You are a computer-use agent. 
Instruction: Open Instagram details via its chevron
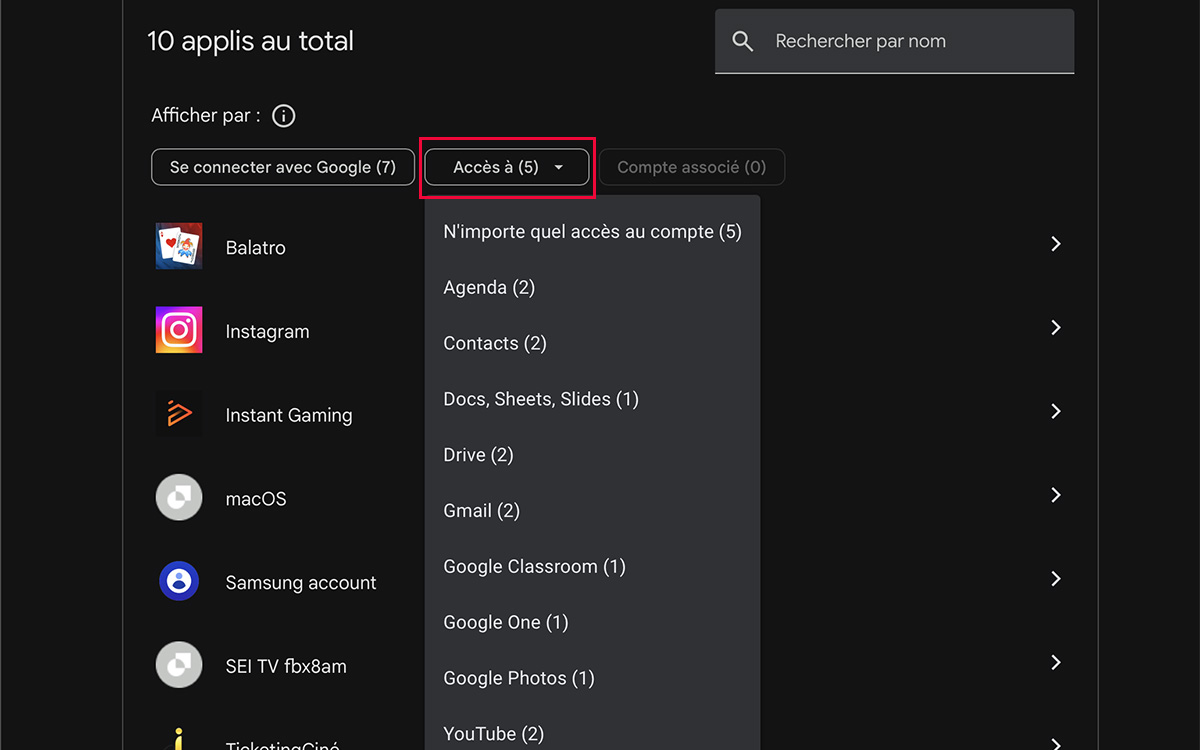click(1055, 328)
